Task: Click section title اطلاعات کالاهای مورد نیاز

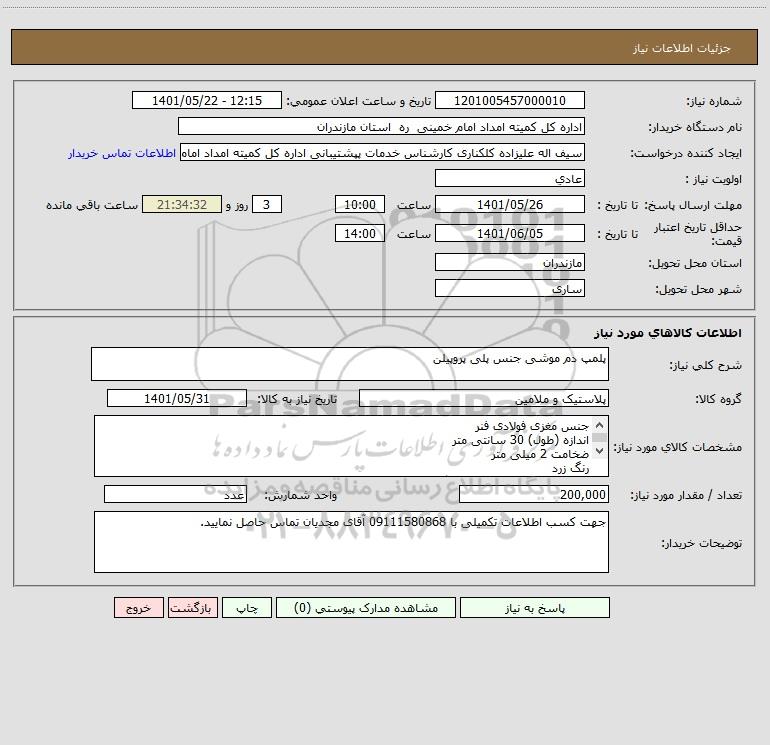Action: [x=668, y=332]
